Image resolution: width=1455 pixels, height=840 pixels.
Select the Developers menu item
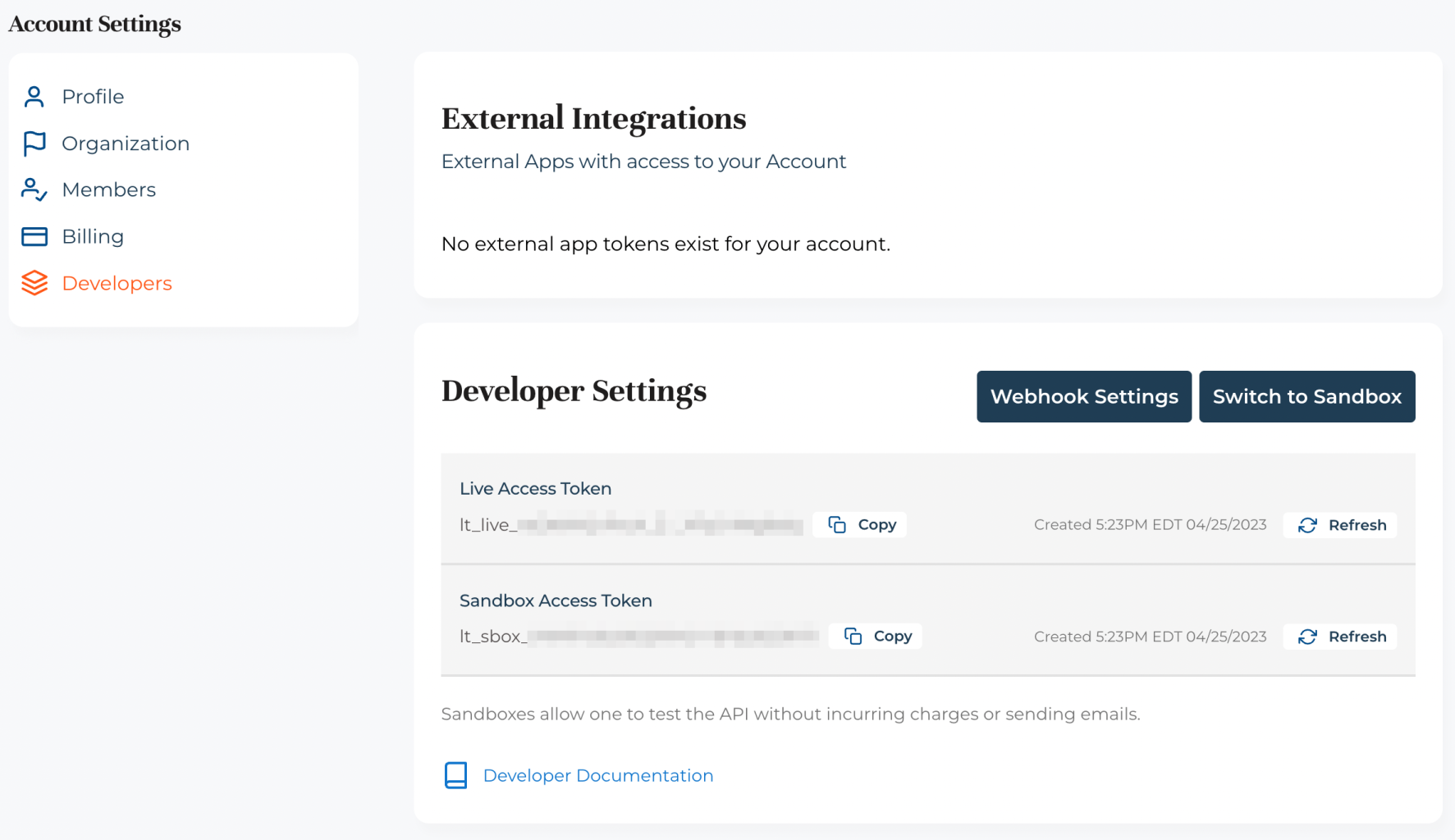[x=117, y=283]
